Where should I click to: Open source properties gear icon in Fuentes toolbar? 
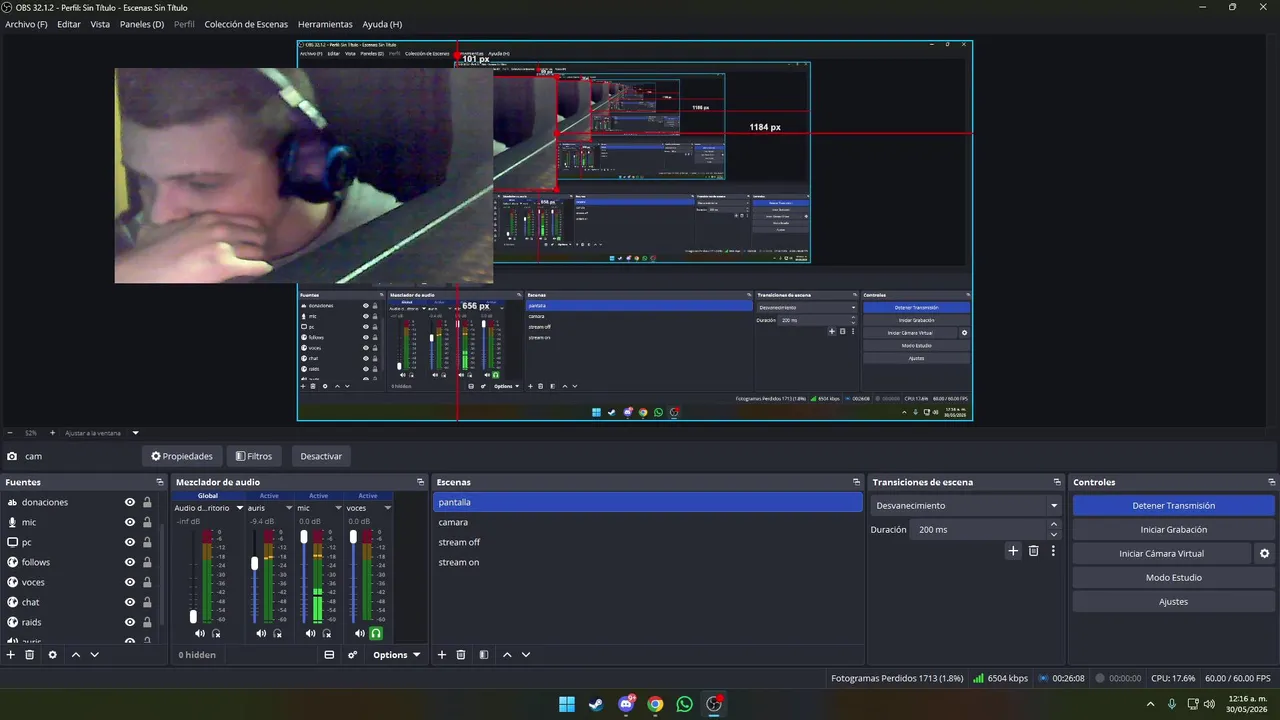[x=52, y=655]
